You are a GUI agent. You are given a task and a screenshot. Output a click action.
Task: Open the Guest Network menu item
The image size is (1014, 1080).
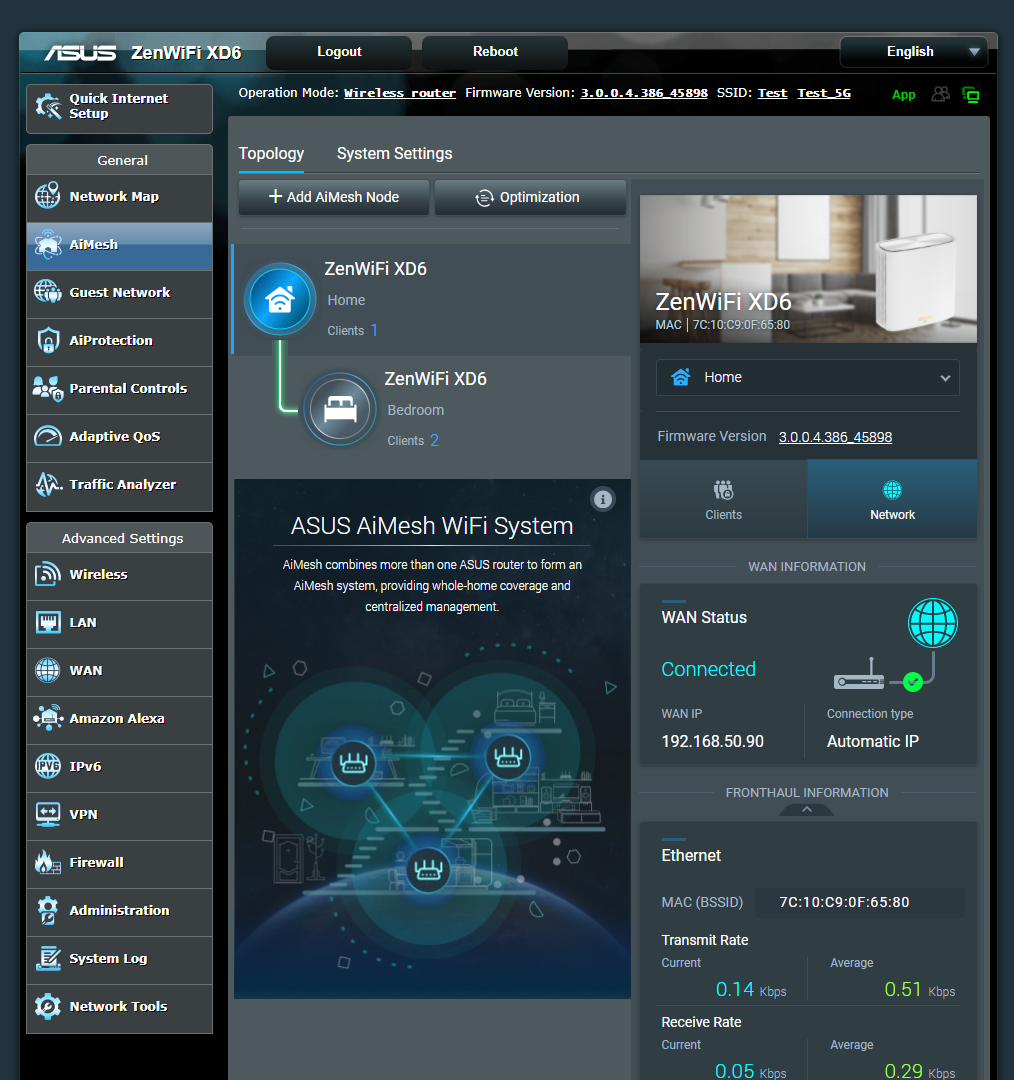(119, 294)
